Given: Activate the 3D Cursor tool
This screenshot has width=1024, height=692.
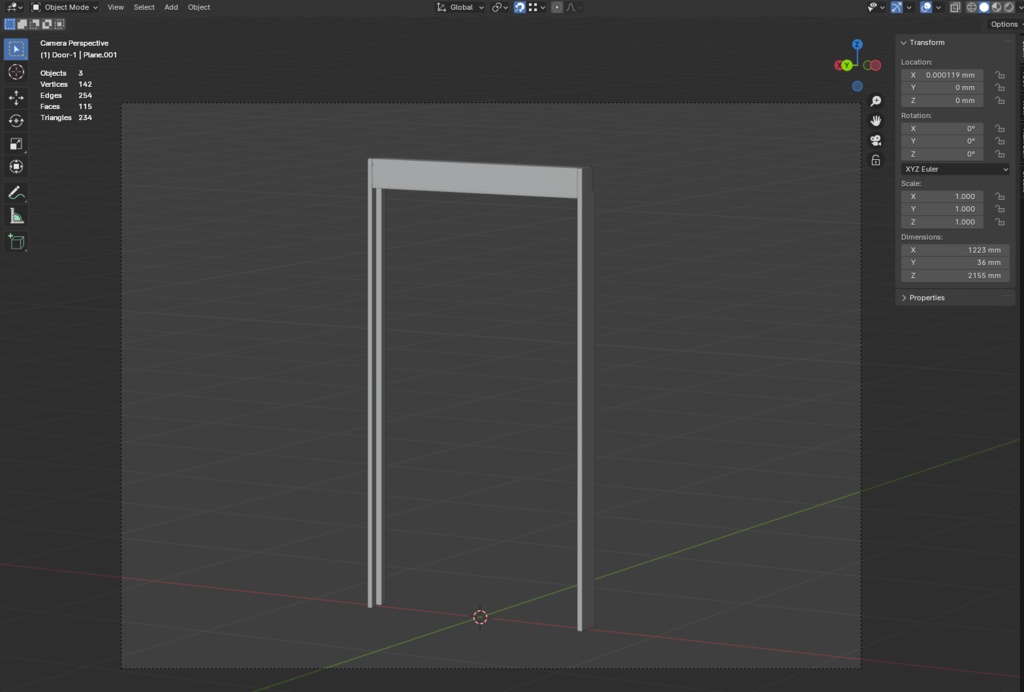Looking at the screenshot, I should pyautogui.click(x=16, y=72).
